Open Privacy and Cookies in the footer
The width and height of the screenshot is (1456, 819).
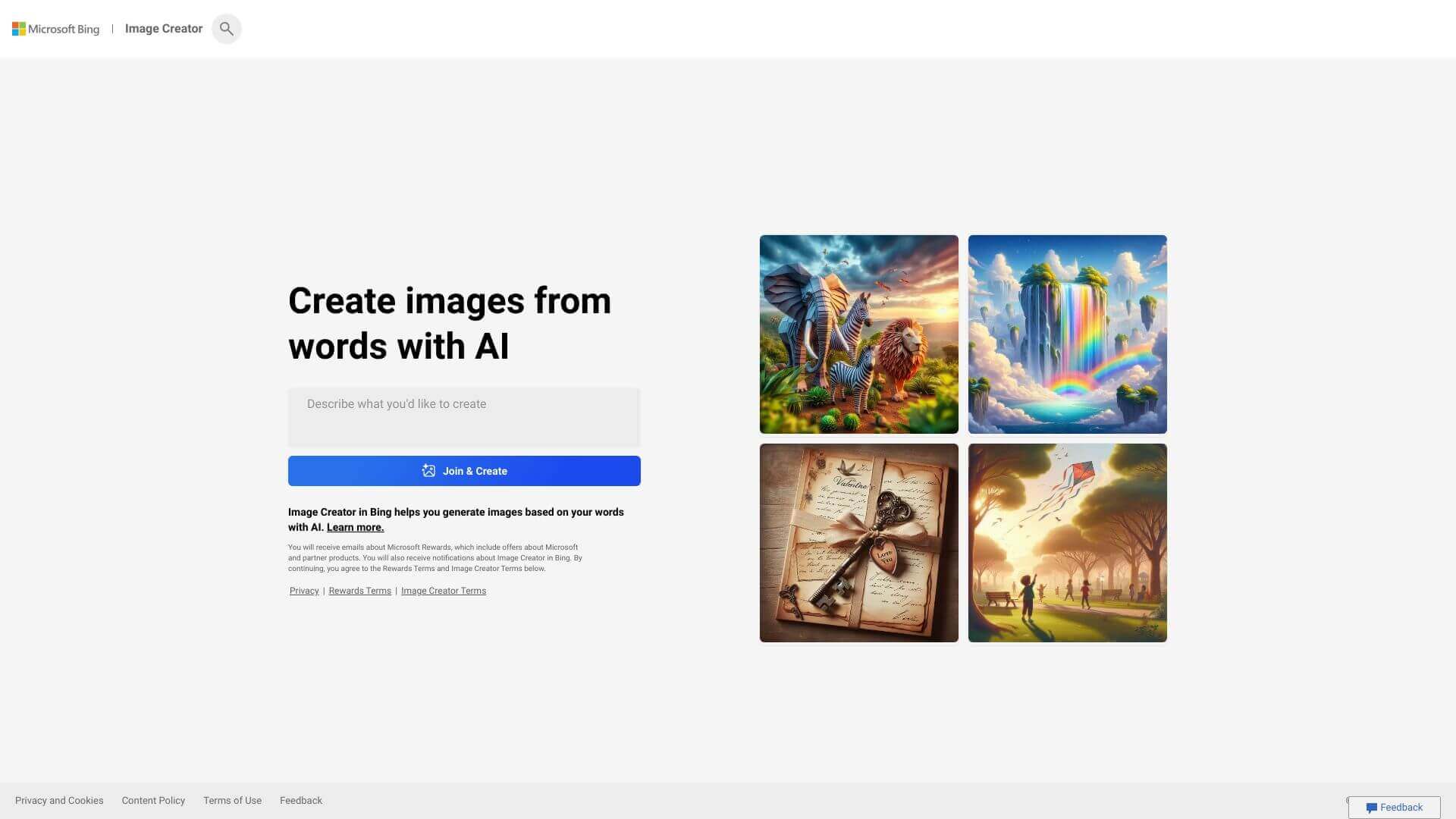point(59,800)
